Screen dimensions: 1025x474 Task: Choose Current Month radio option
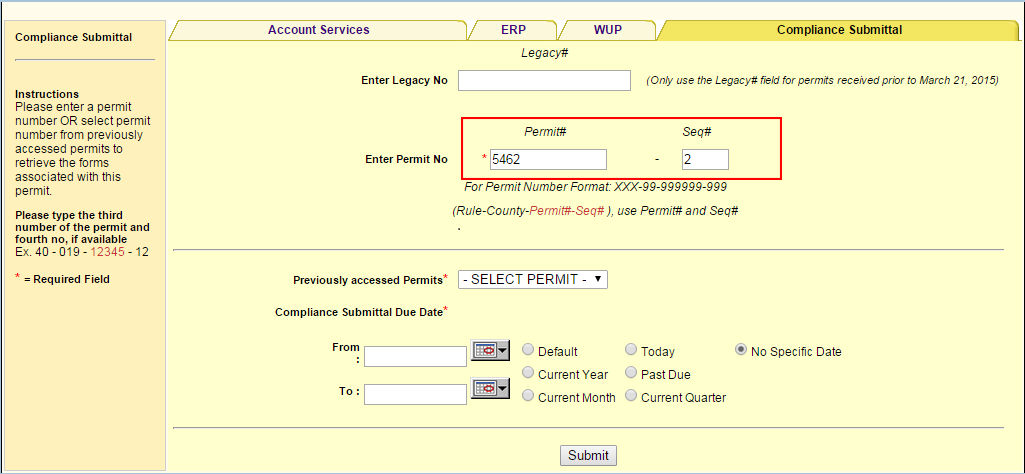pyautogui.click(x=528, y=396)
